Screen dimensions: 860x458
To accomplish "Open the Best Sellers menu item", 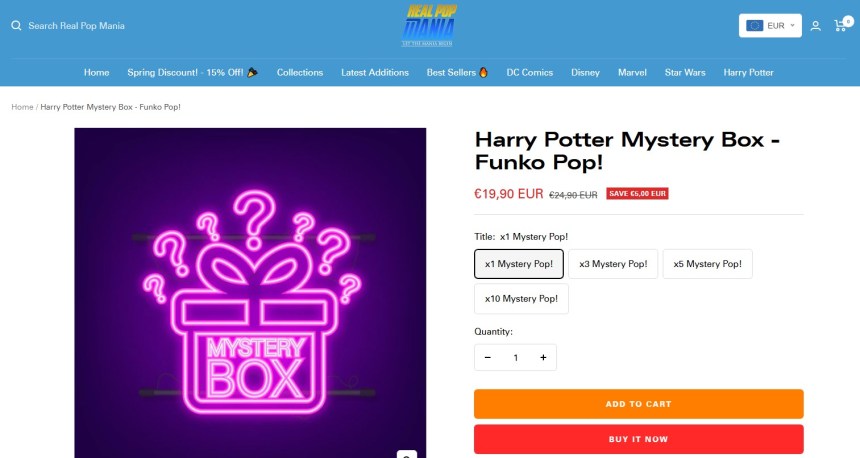I will click(457, 72).
